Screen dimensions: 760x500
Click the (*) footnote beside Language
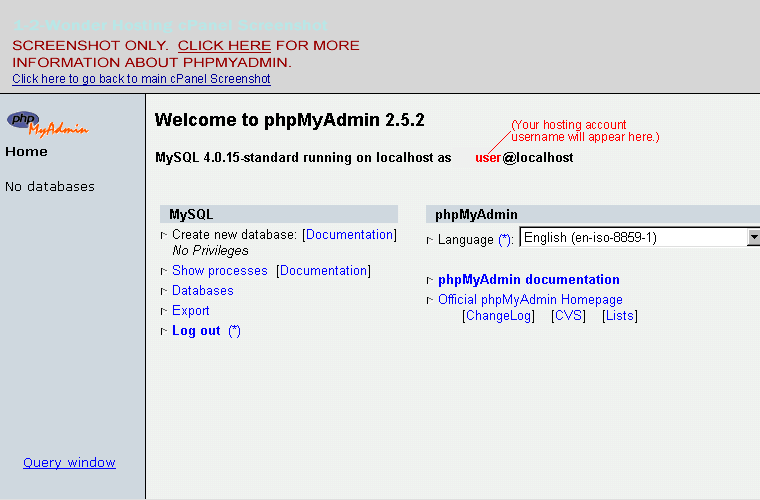505,240
